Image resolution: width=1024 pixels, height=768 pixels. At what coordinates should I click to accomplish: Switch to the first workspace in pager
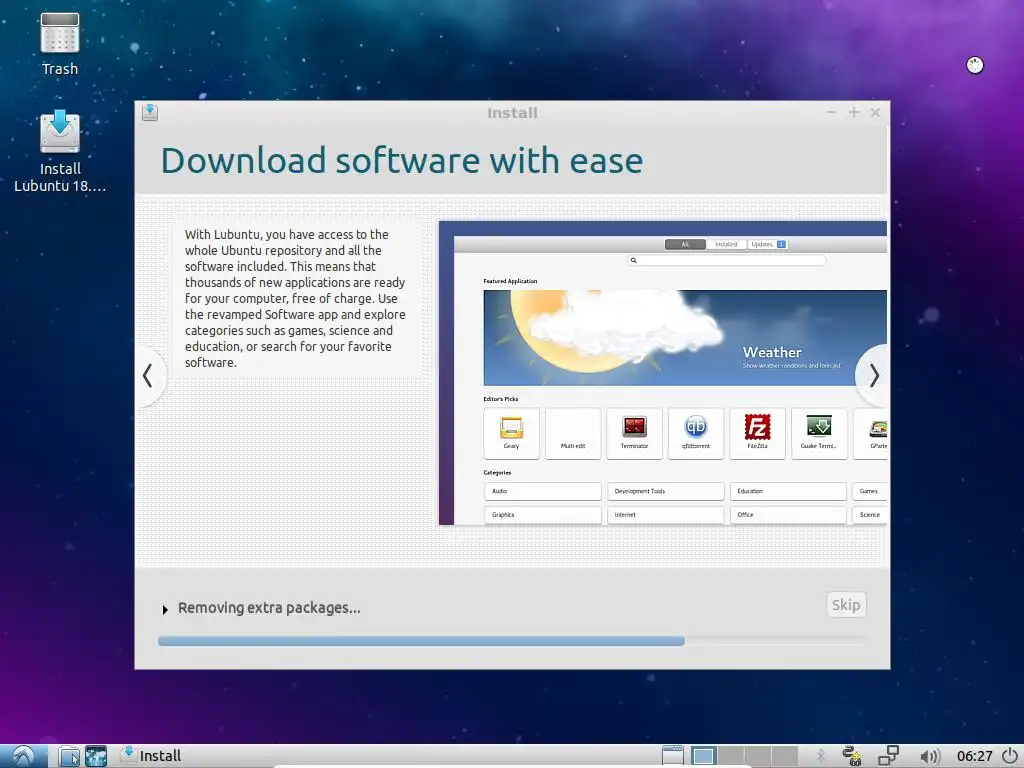pyautogui.click(x=703, y=756)
